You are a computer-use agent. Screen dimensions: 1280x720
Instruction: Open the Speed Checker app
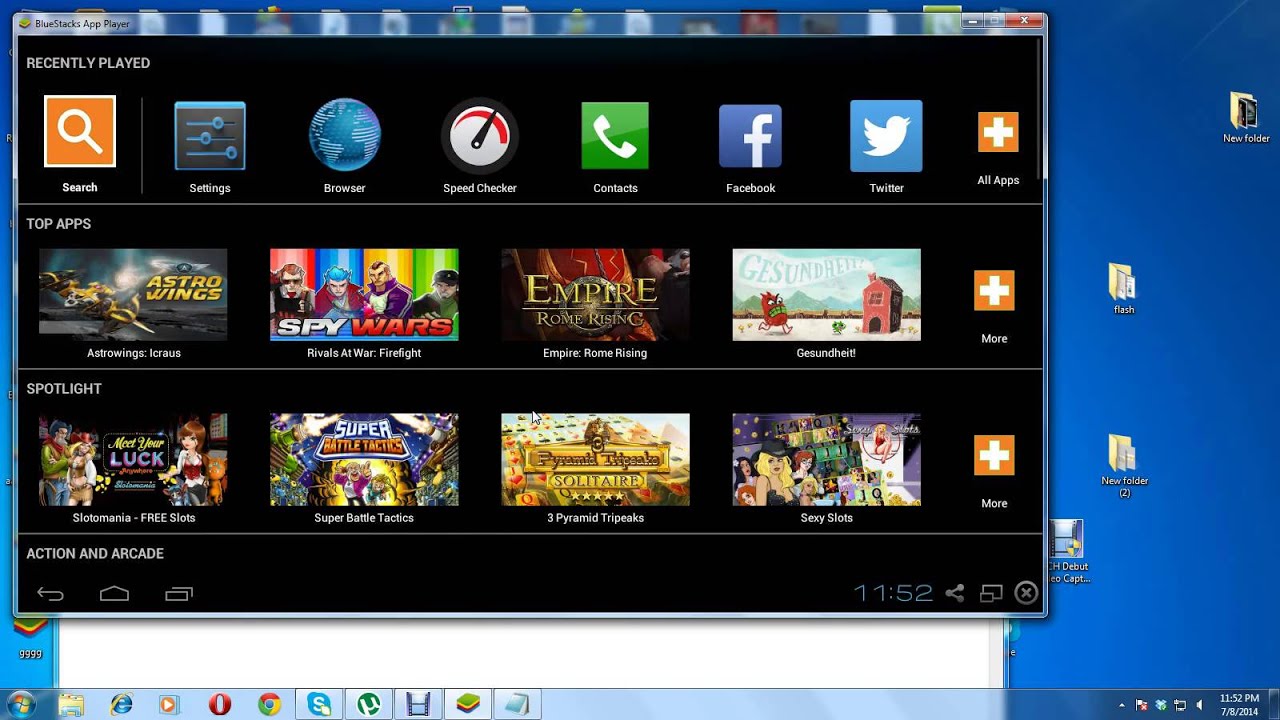click(480, 135)
